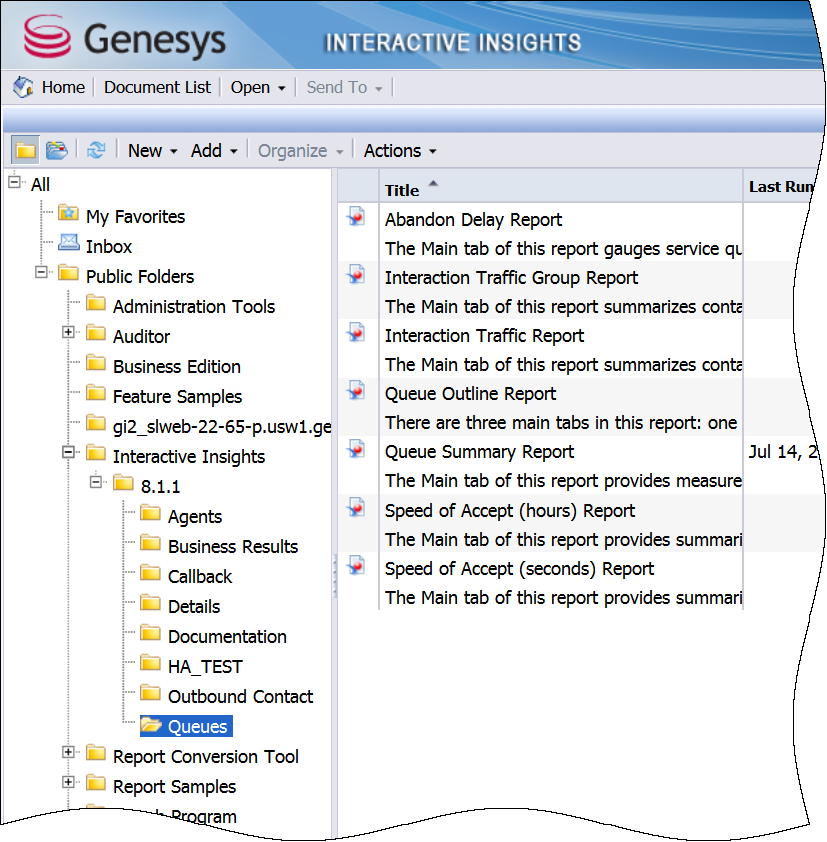The height and width of the screenshot is (842, 827).
Task: Click the Refresh icon in toolbar
Action: (96, 151)
